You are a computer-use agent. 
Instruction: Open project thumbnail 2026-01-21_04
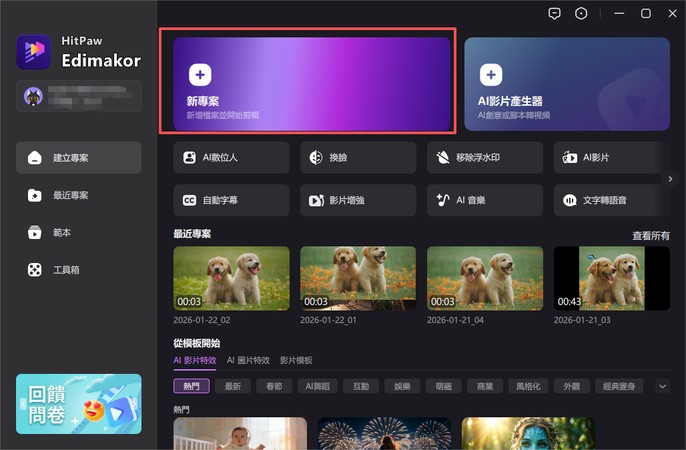485,279
